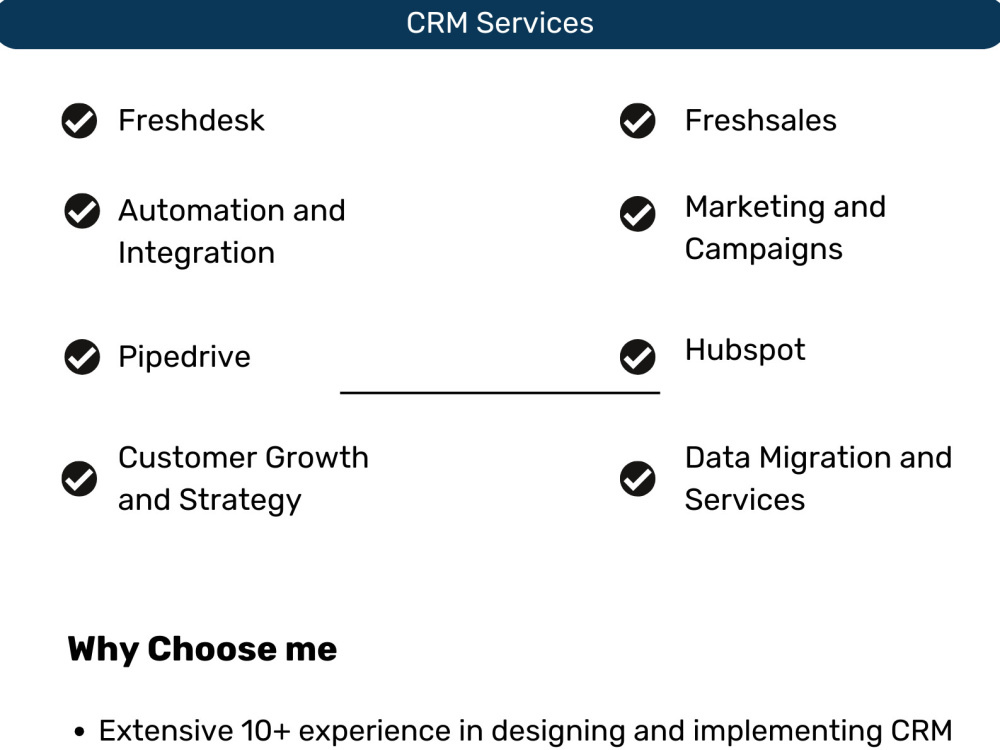Open the CRM Services header banner
Screen dimensions: 1000x750
point(500,24)
